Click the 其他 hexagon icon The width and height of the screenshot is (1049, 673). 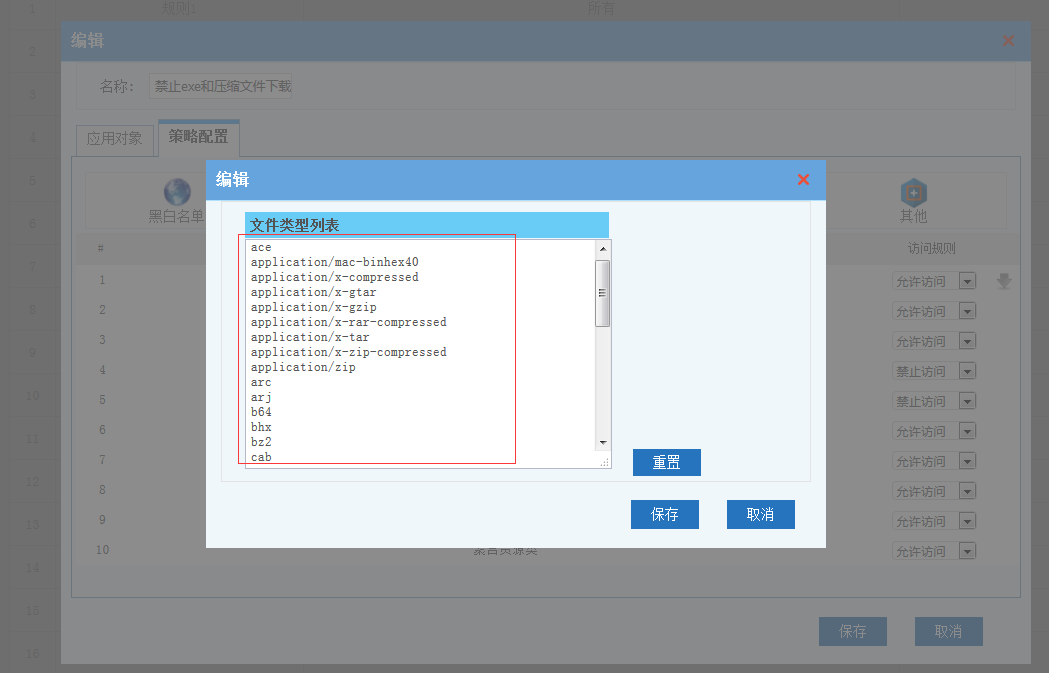pos(913,193)
